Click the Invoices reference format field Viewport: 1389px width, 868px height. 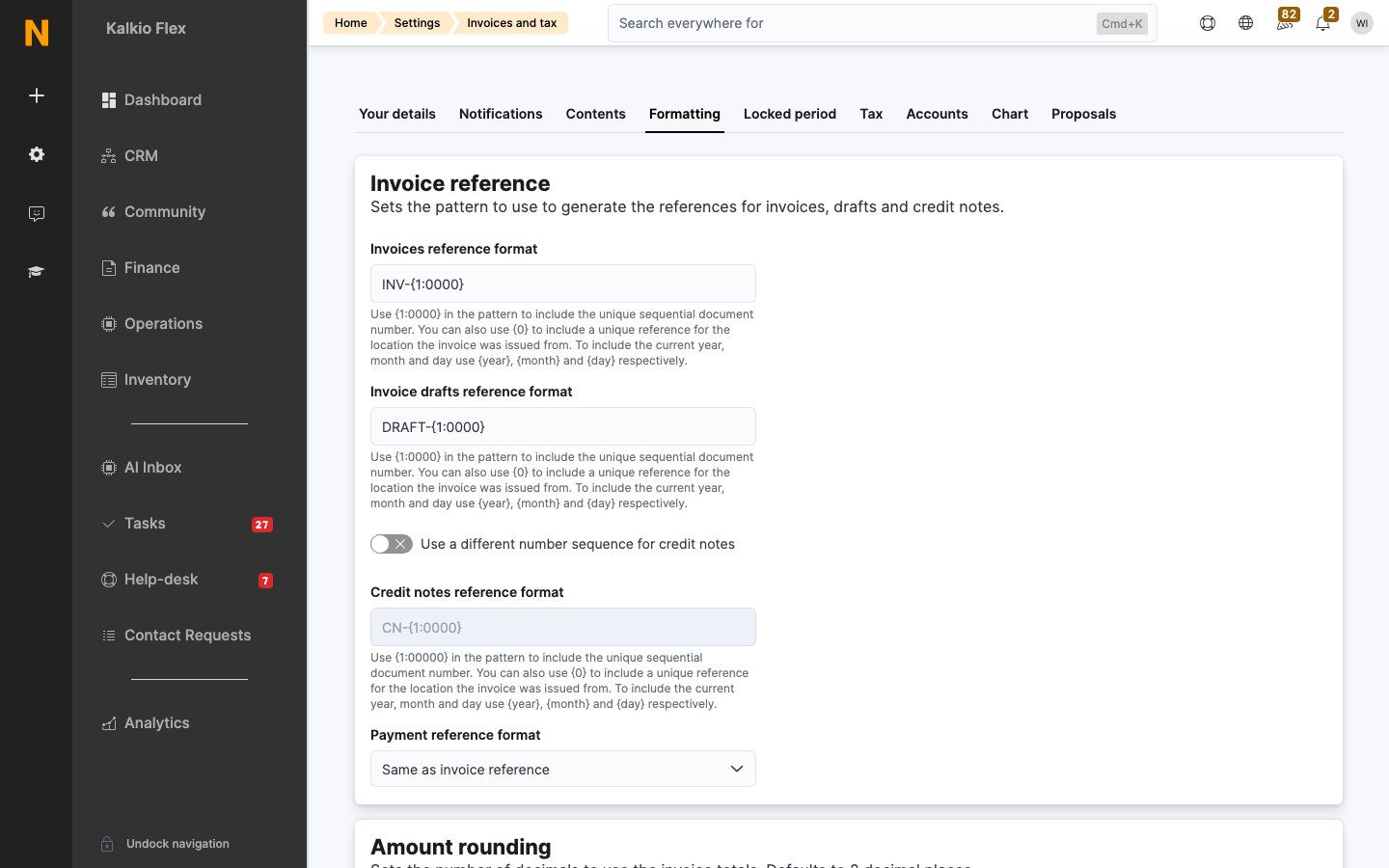563,284
